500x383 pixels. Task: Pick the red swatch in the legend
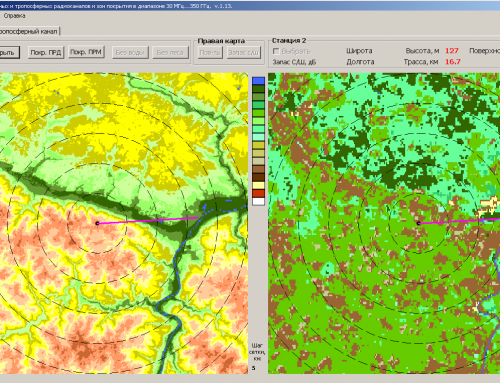[x=258, y=193]
